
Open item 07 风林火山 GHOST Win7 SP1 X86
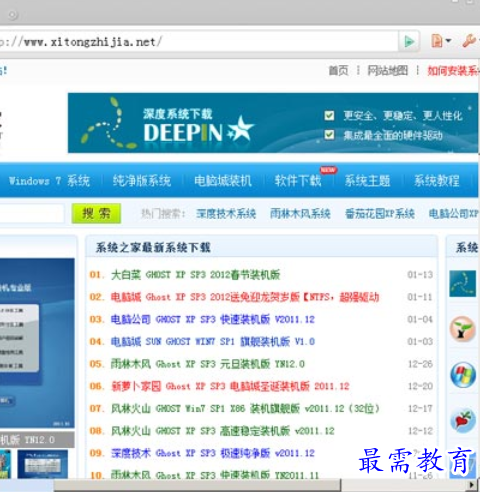[x=245, y=409]
